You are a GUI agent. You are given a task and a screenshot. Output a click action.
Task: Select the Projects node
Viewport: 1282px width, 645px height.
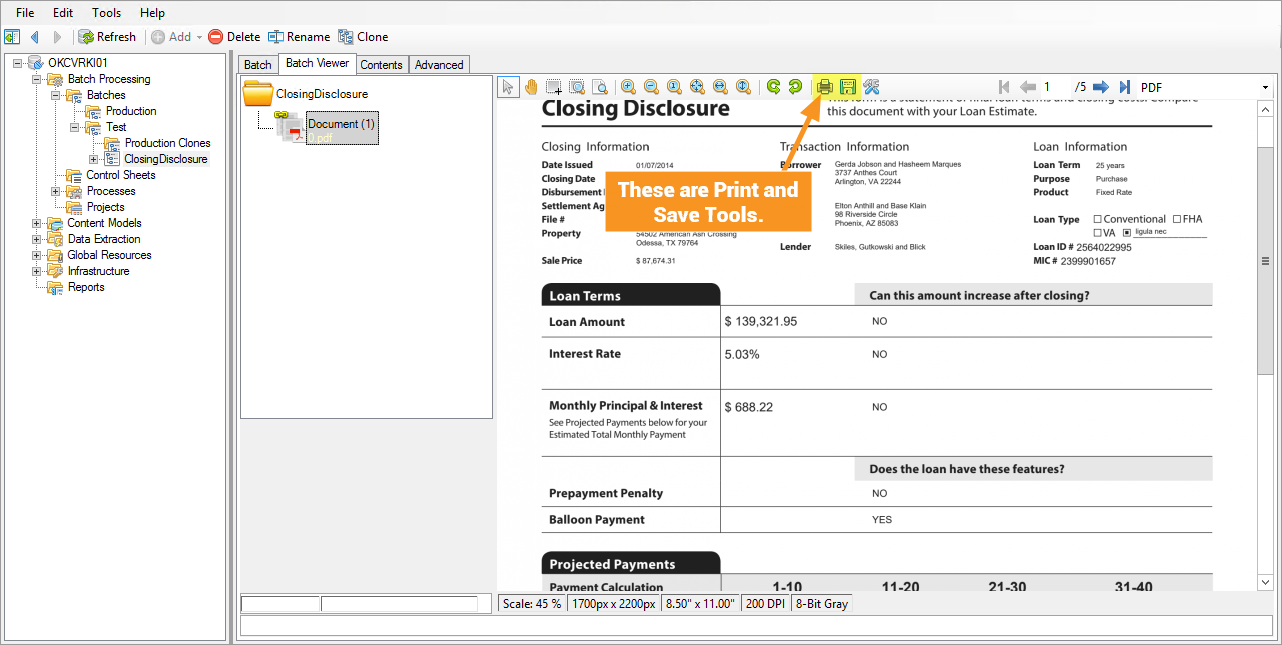point(105,207)
